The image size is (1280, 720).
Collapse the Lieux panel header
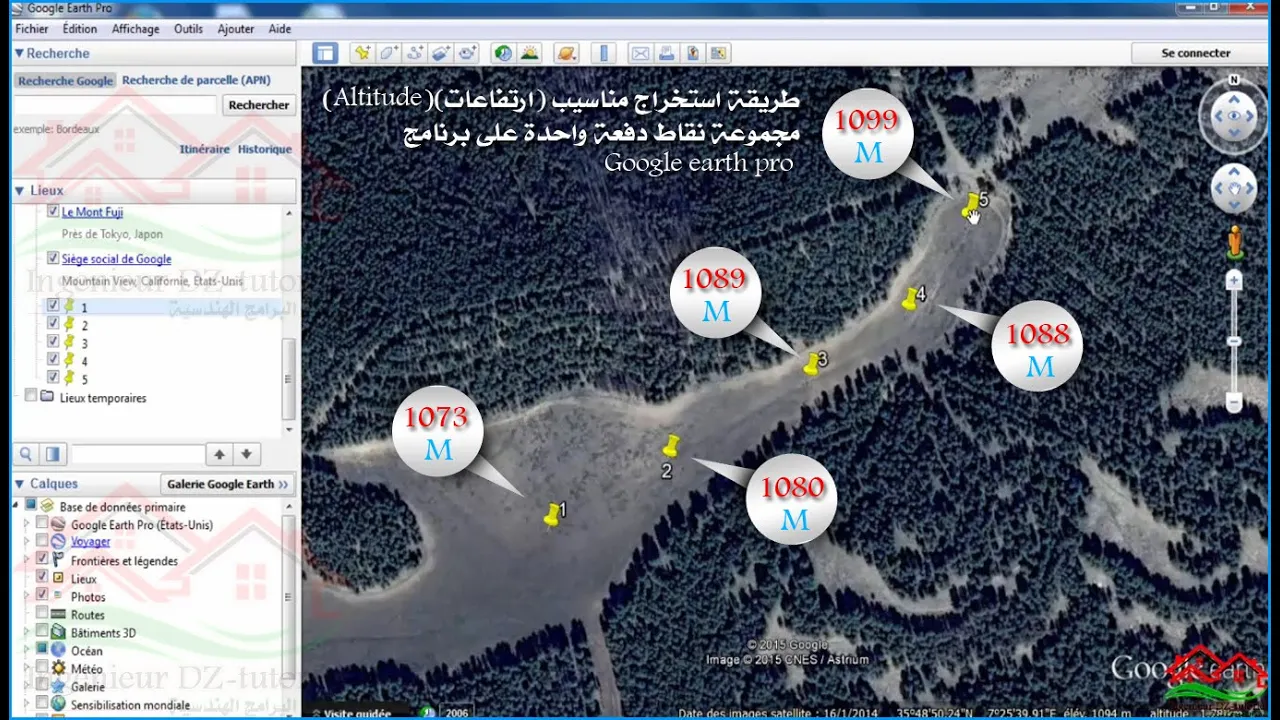point(19,190)
